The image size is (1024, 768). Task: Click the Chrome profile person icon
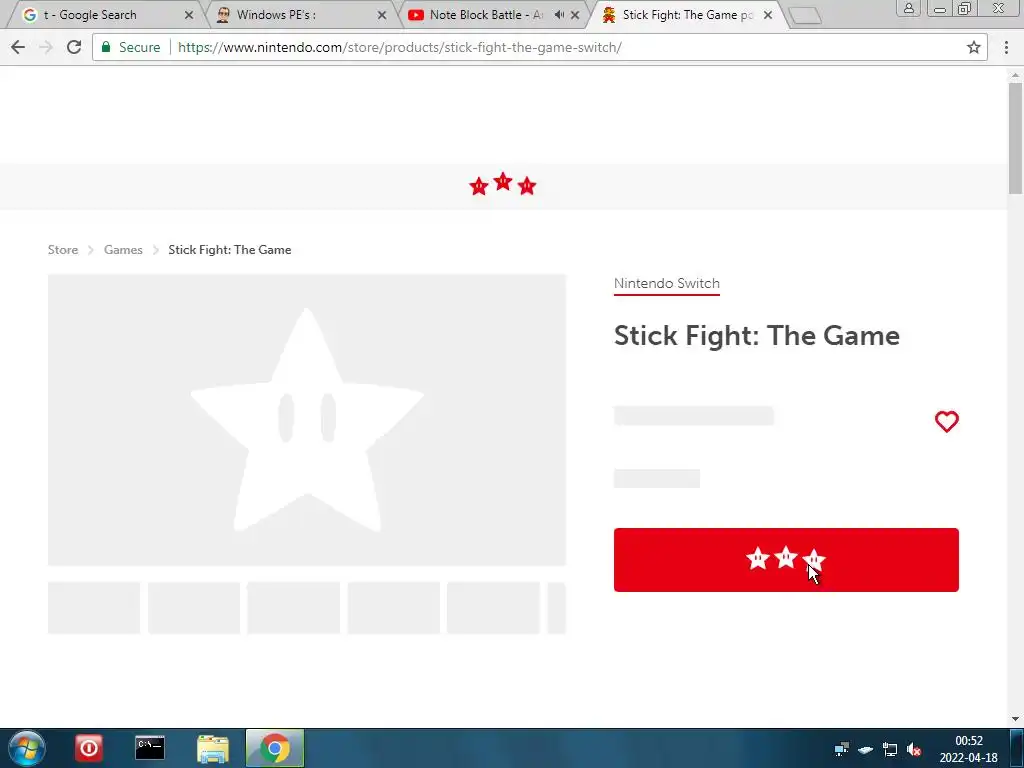908,8
